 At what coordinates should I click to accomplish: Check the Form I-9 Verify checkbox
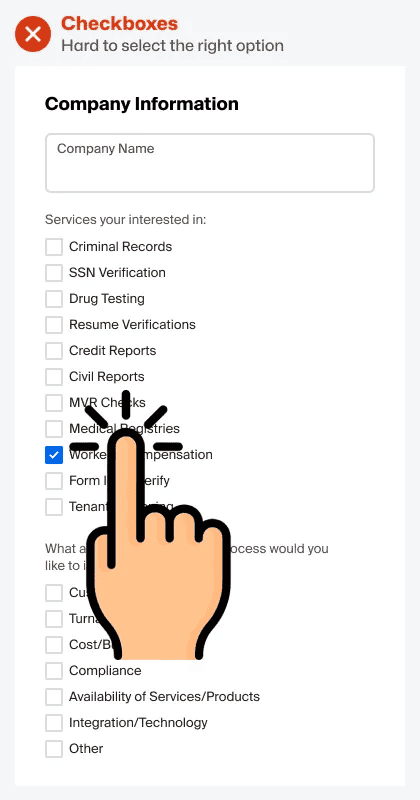(54, 481)
